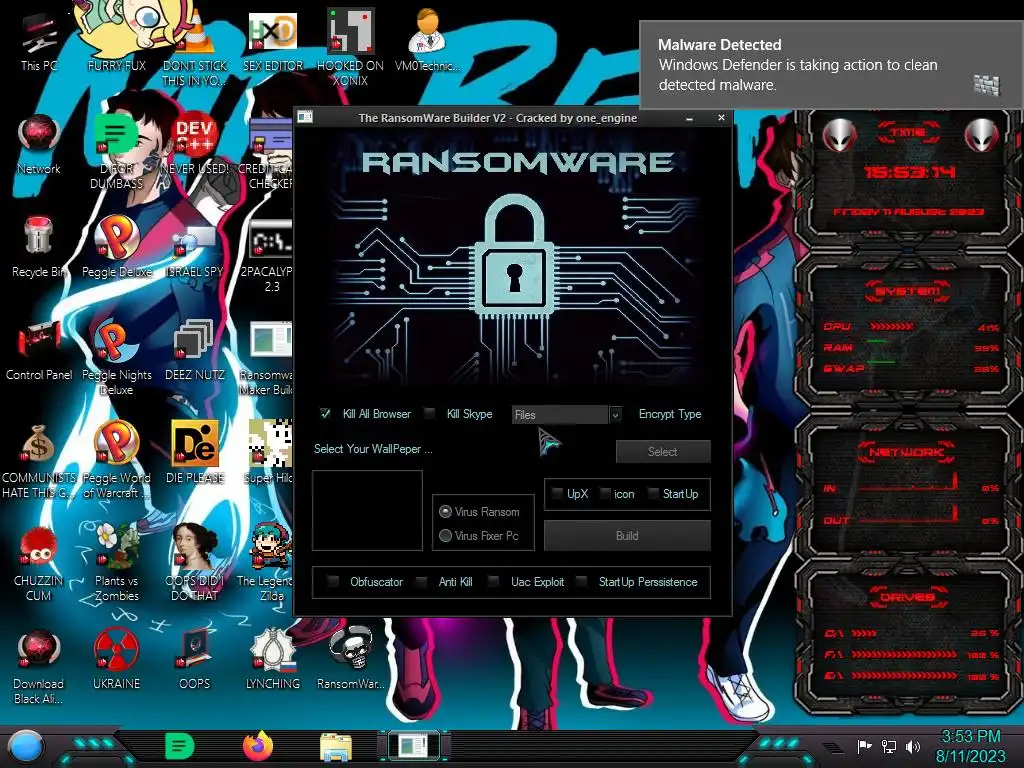
Task: Open the OOPS desktop shortcut
Action: (195, 660)
